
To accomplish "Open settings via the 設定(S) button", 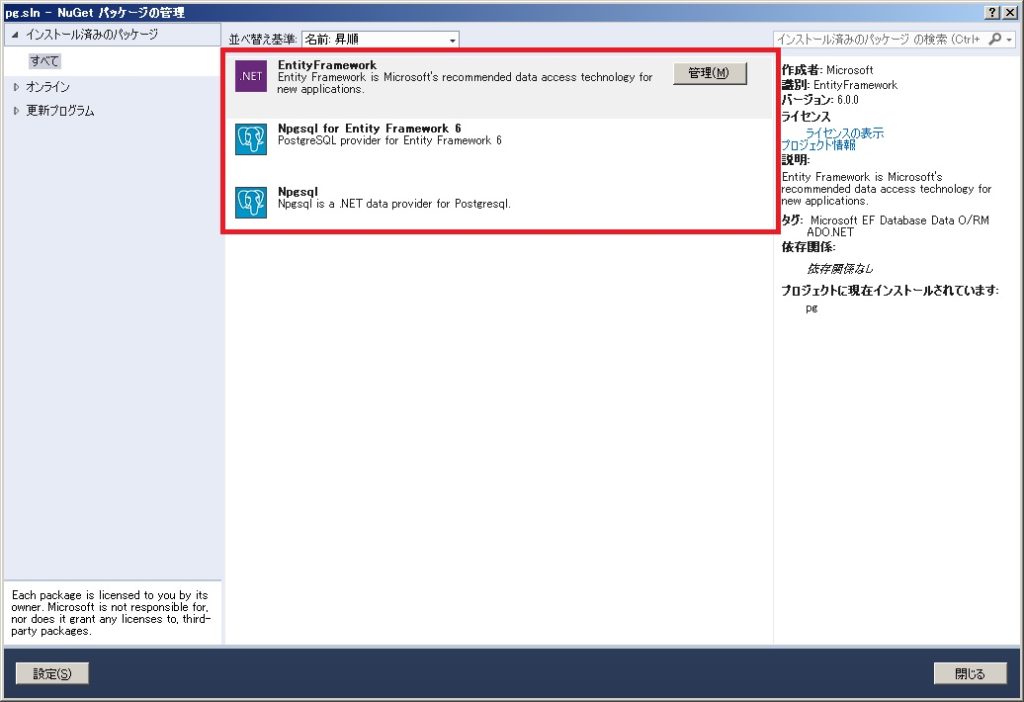I will [x=52, y=672].
